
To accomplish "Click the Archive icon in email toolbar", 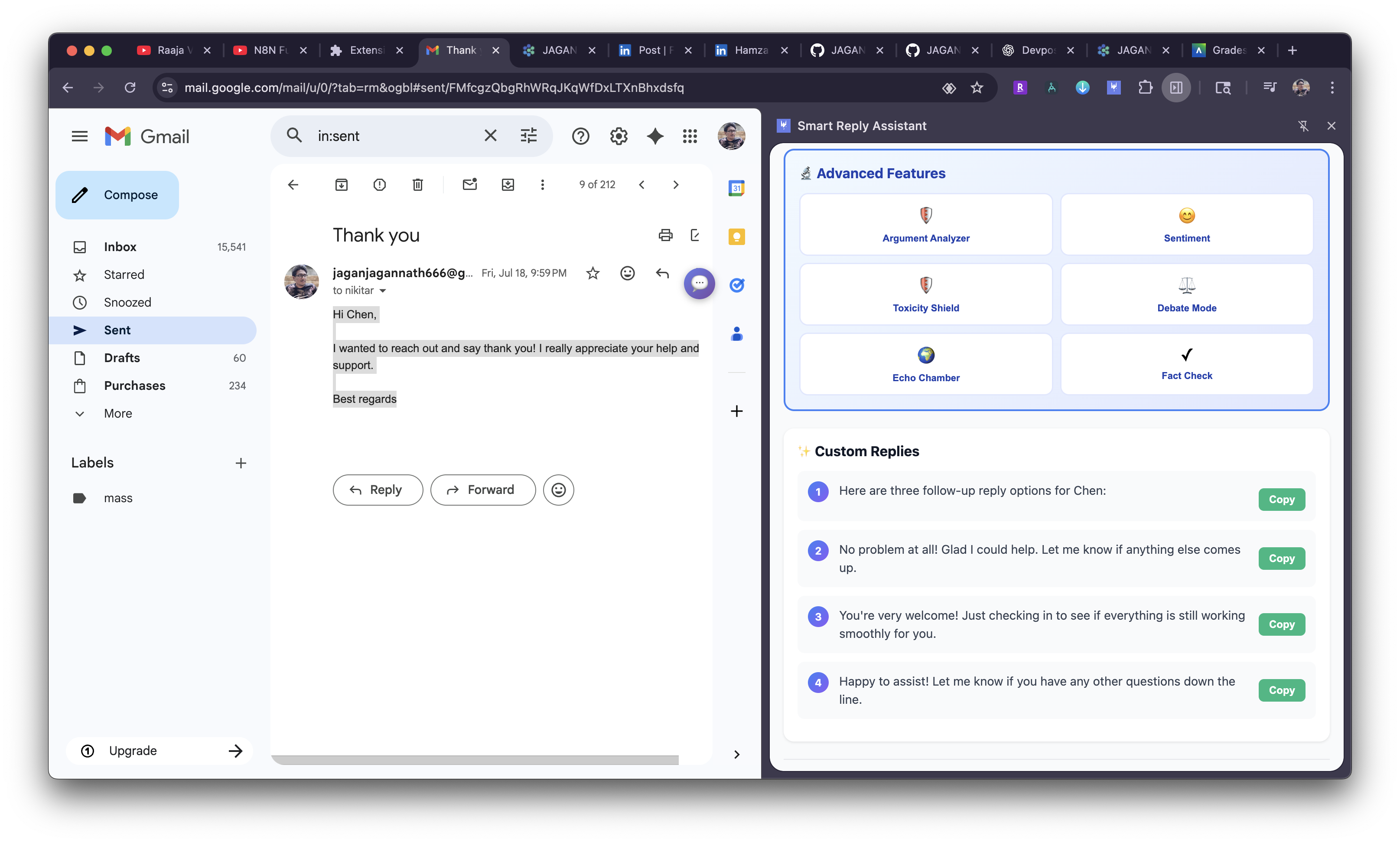I will tap(341, 185).
